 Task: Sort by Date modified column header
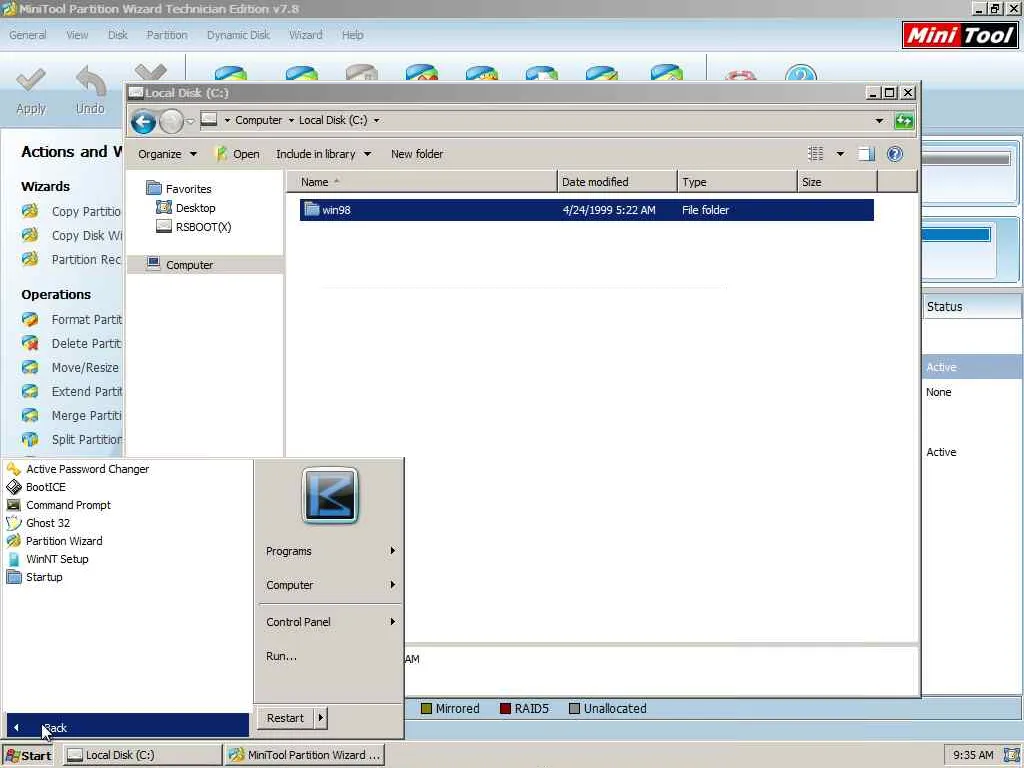coord(617,182)
